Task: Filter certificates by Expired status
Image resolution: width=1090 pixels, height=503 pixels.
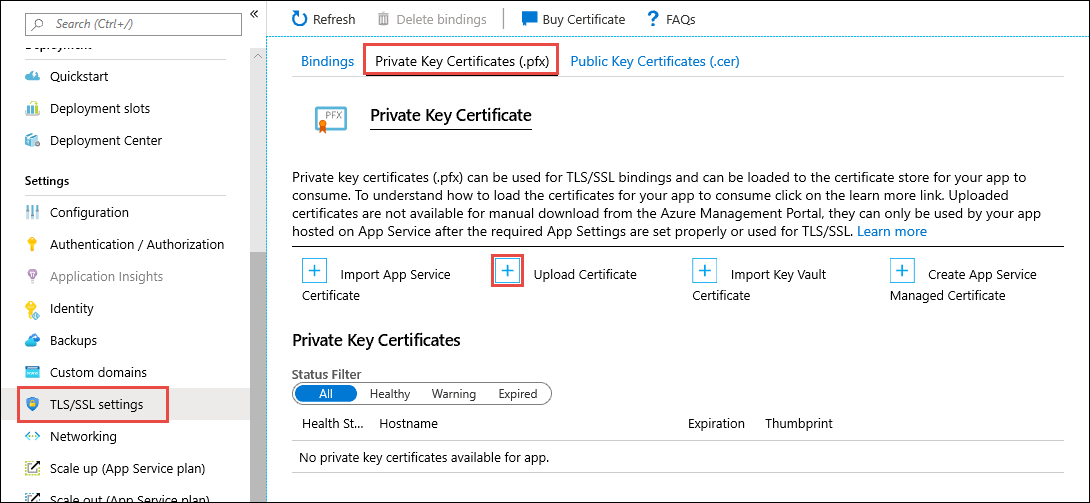Action: tap(518, 394)
